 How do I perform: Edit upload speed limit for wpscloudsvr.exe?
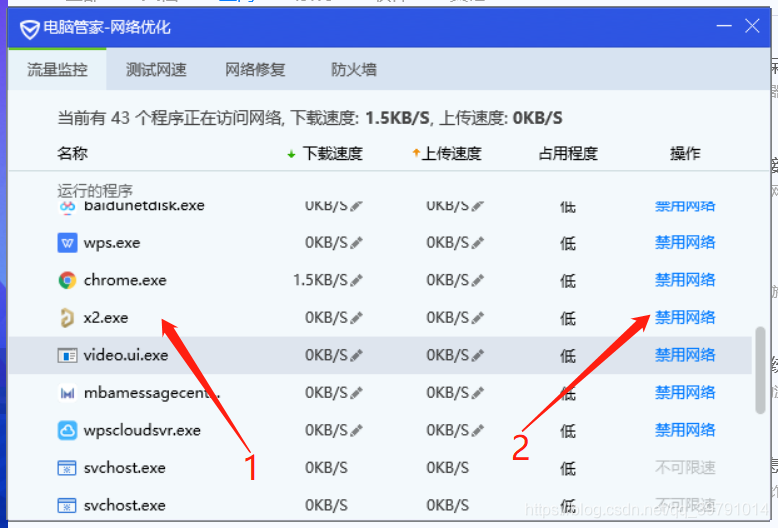click(478, 430)
